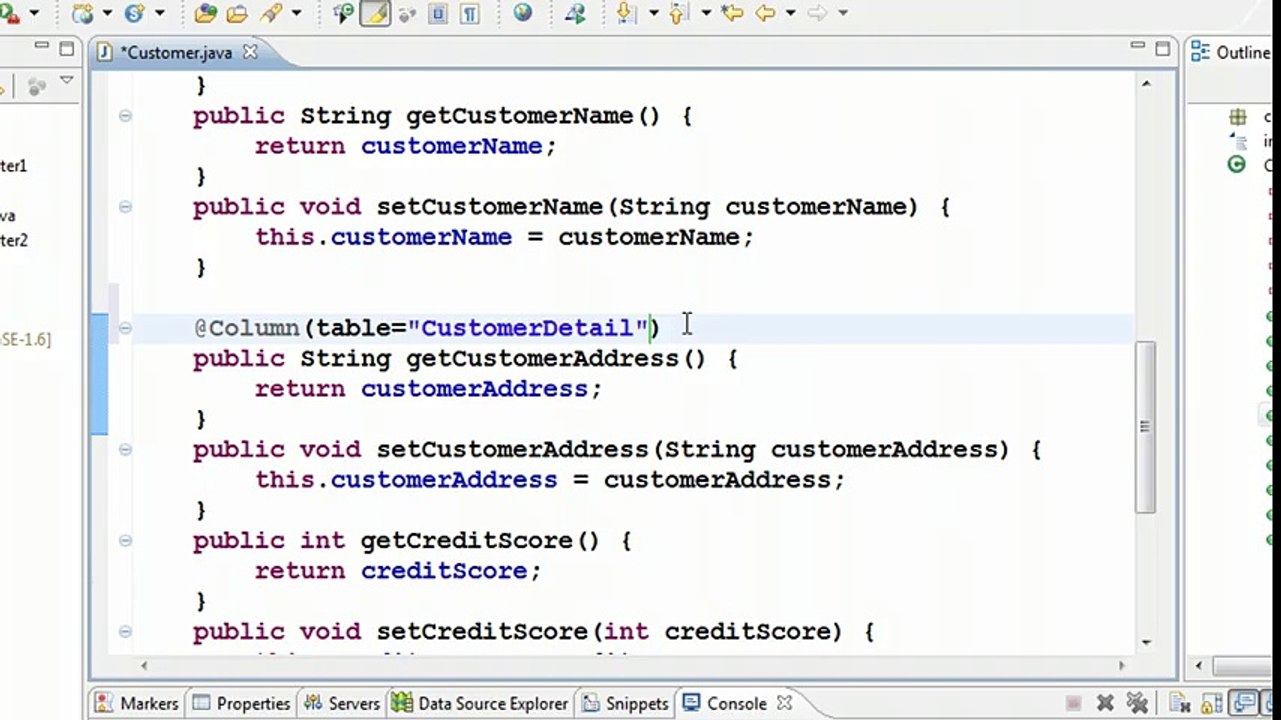Open the Back history dropdown arrow
Viewport: 1281px width, 720px height.
click(790, 13)
